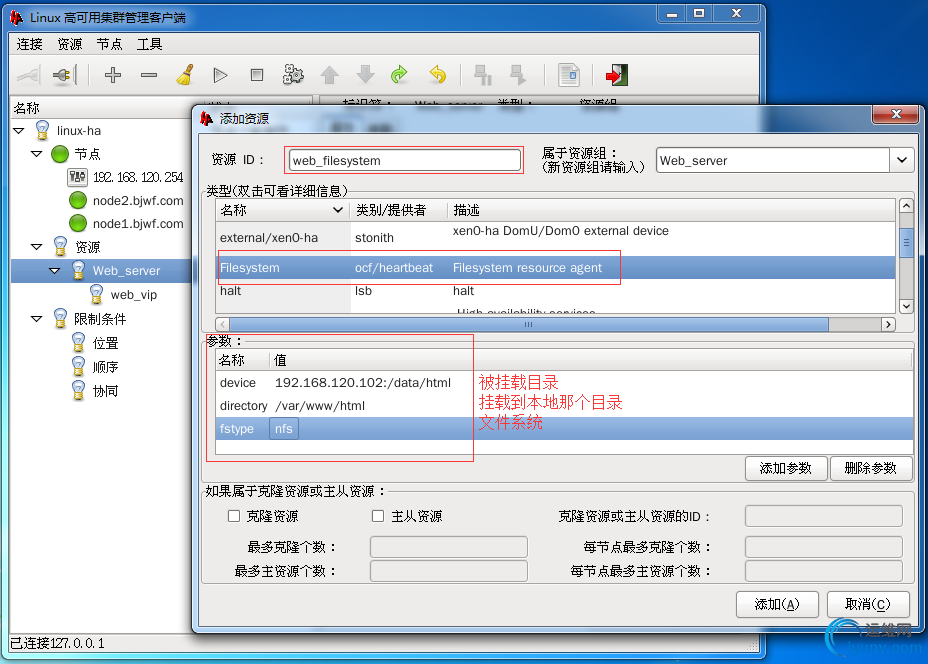This screenshot has width=928, height=664.
Task: Open the 资源 menu
Action: click(x=70, y=44)
